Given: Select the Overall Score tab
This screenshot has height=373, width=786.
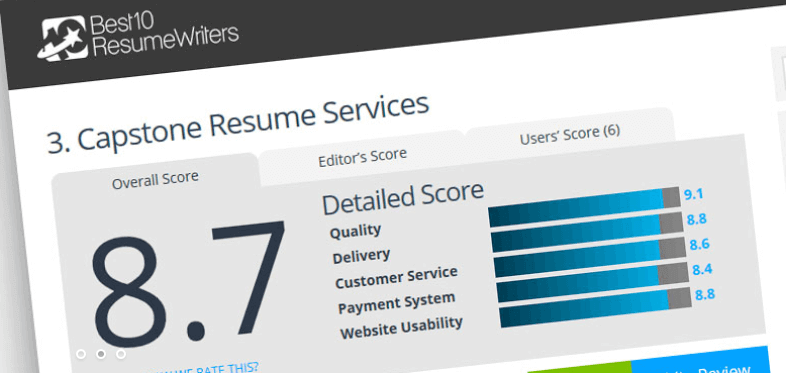Looking at the screenshot, I should (x=155, y=179).
